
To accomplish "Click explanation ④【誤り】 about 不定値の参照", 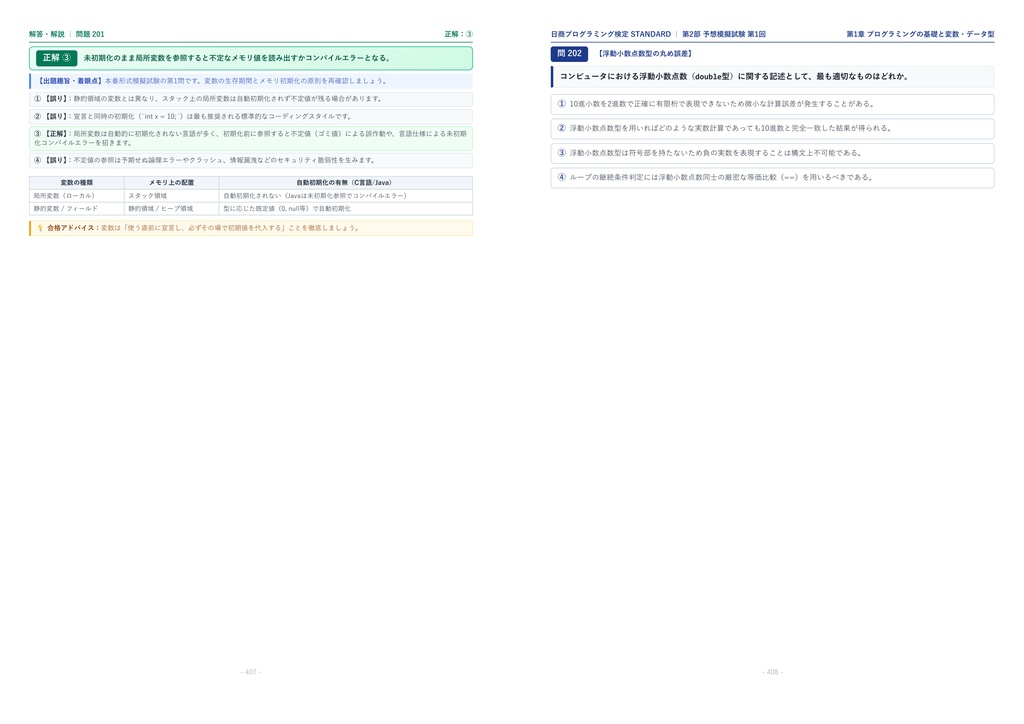I will [251, 160].
